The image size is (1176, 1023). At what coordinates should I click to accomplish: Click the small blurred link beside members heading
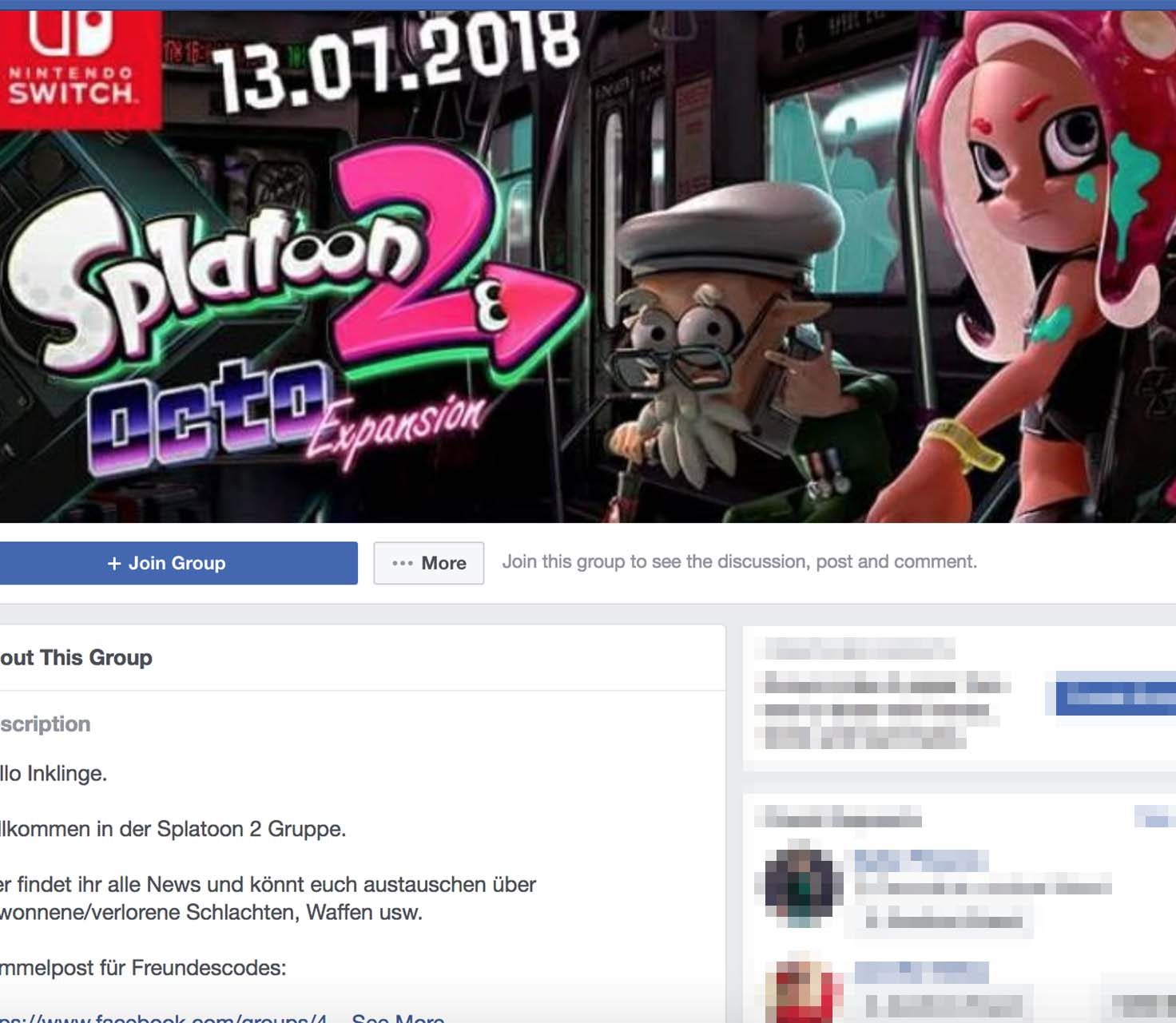pos(1154,817)
